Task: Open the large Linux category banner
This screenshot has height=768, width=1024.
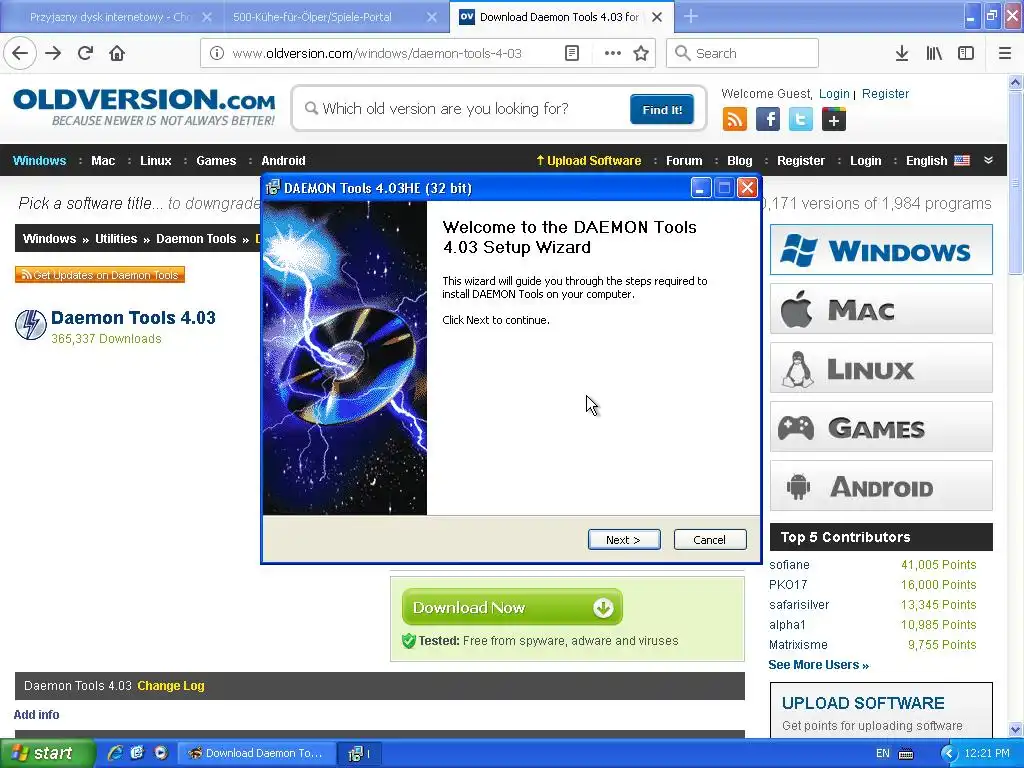Action: point(881,368)
